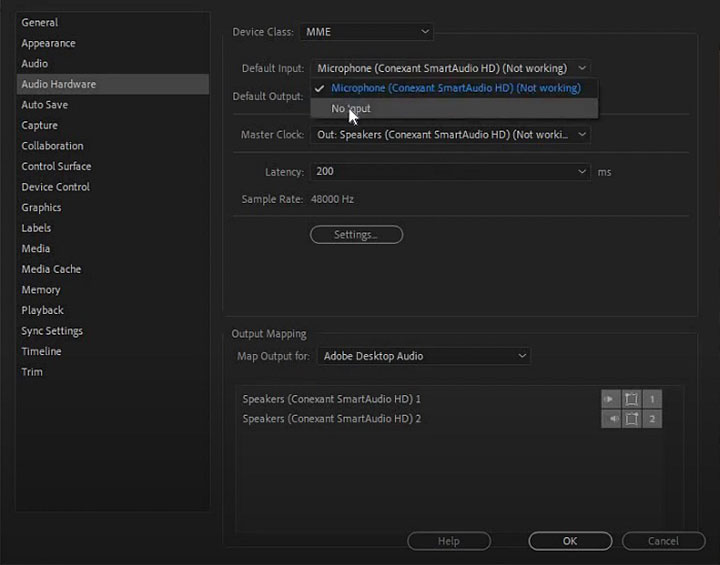
Task: Open the Latency dropdown
Action: (x=450, y=172)
